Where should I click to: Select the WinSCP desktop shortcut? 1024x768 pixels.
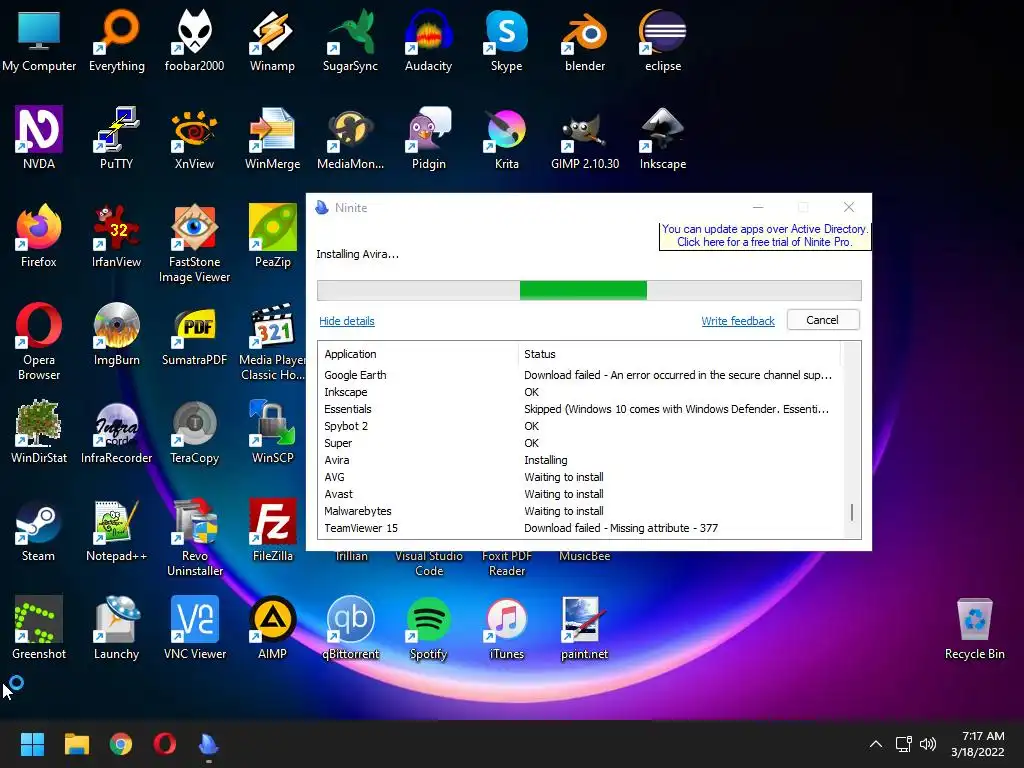click(272, 431)
